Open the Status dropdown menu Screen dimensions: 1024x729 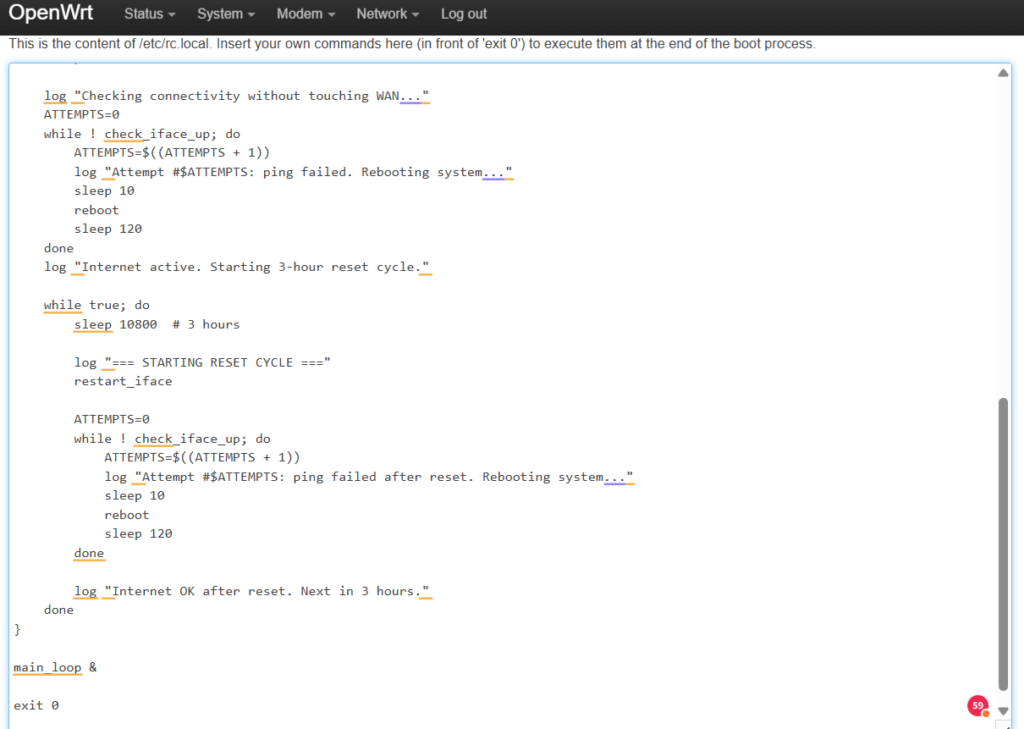pos(149,14)
